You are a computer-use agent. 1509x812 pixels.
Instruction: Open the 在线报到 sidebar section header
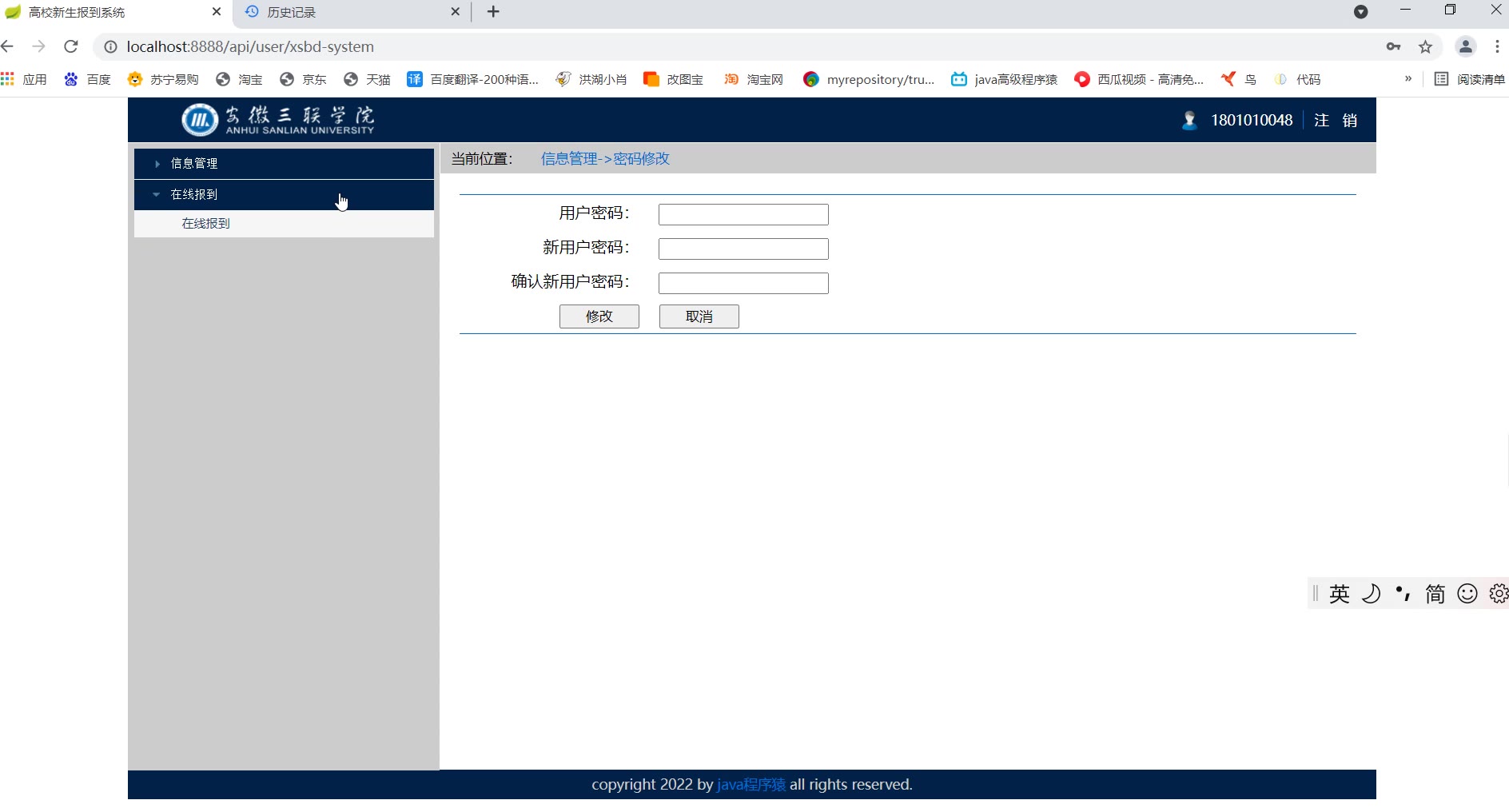[x=284, y=194]
